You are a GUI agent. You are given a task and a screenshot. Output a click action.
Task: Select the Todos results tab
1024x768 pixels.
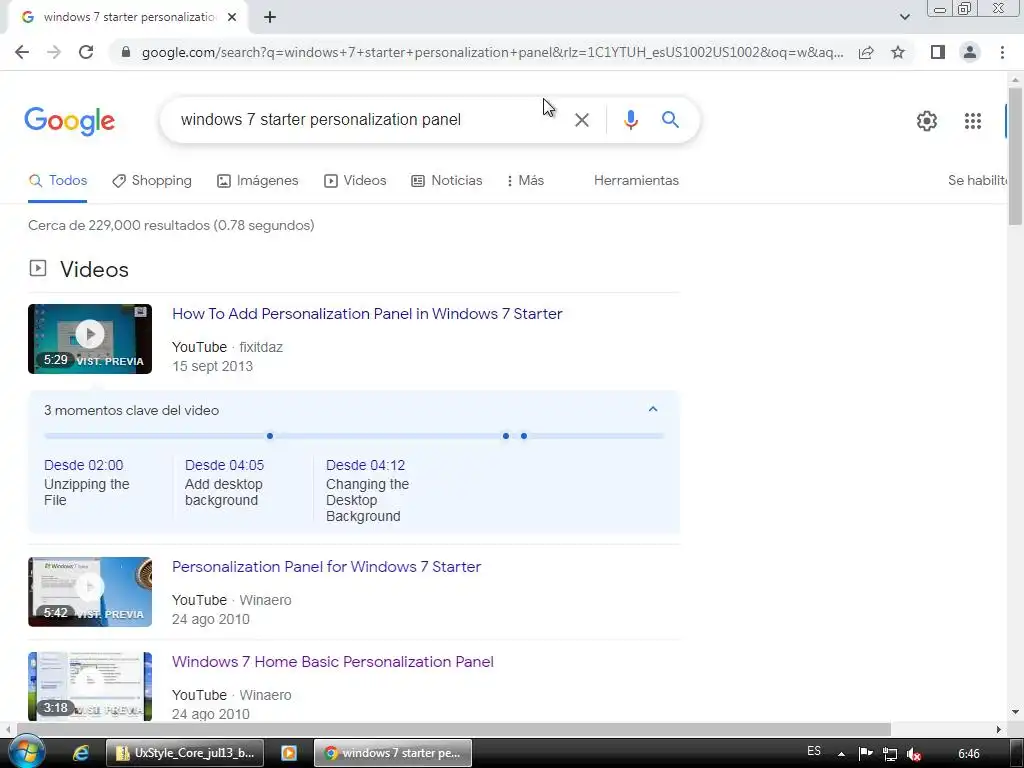57,181
